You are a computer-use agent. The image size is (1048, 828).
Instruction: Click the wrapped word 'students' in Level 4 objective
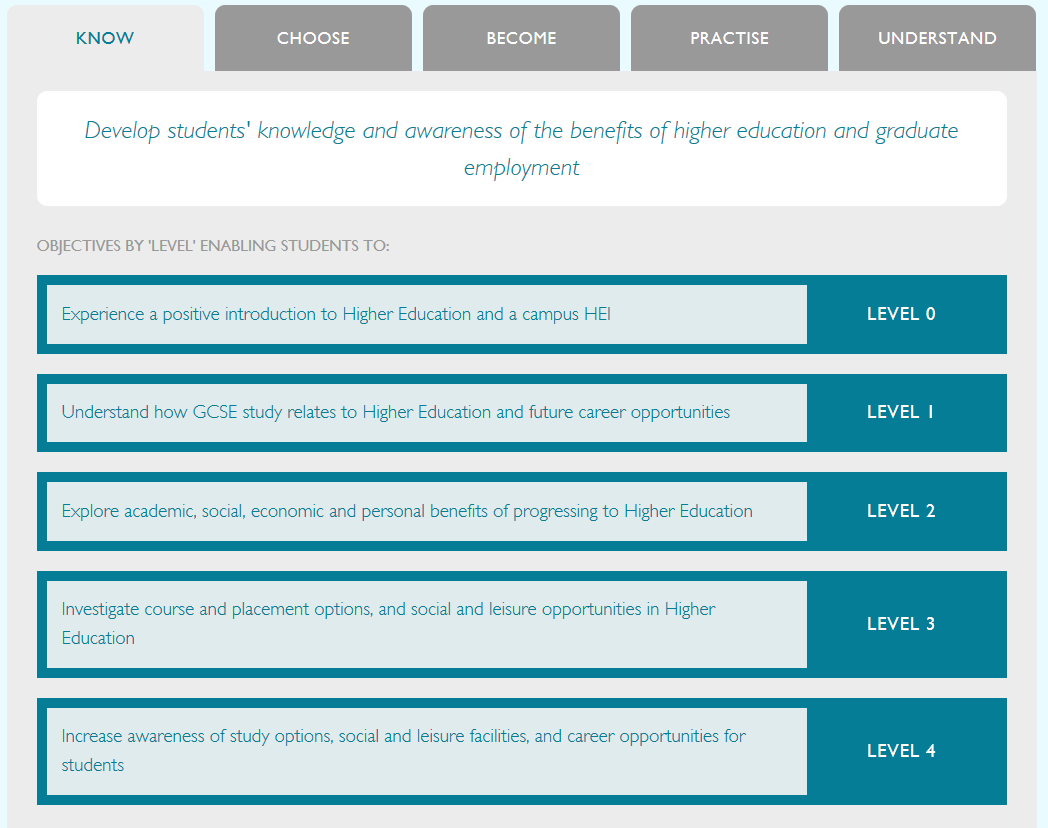[93, 765]
